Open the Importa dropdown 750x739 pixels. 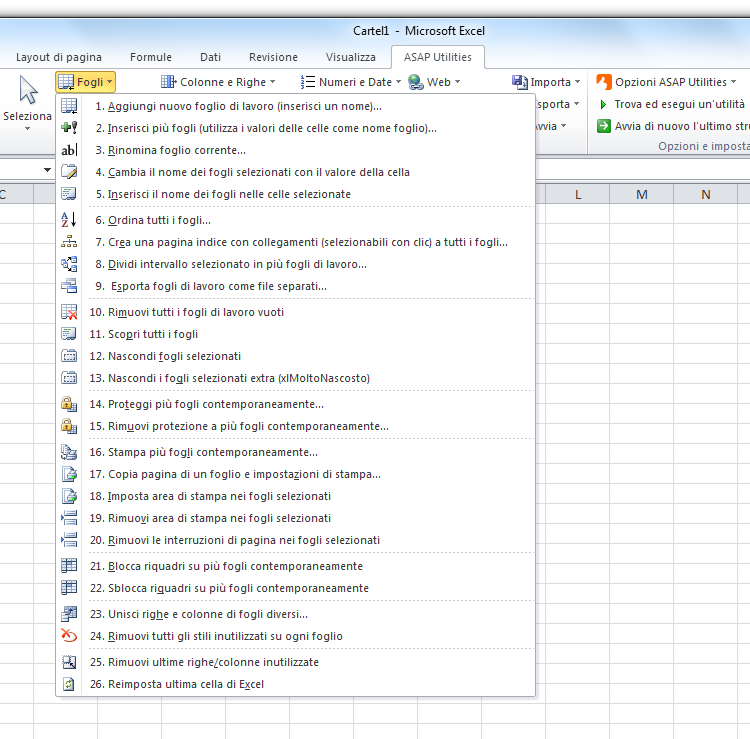[546, 82]
